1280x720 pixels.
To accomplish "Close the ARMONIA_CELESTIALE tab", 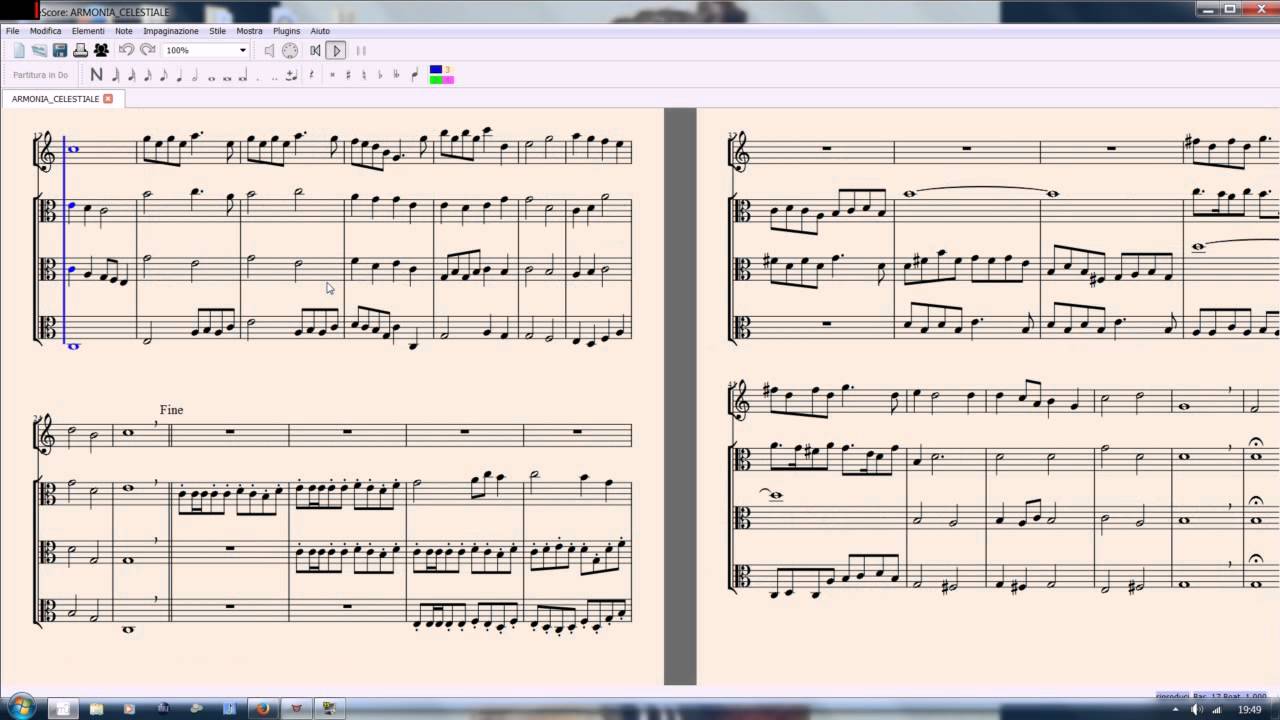I will pyautogui.click(x=108, y=99).
